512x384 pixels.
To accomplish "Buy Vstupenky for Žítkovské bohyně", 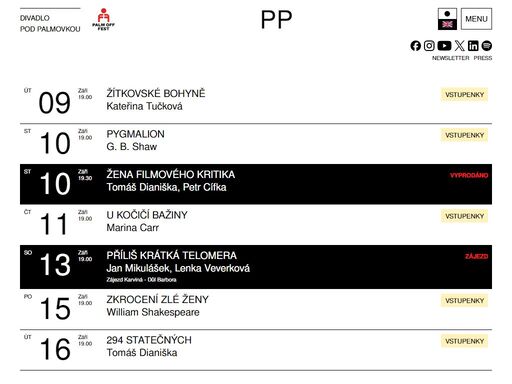I will (x=464, y=95).
